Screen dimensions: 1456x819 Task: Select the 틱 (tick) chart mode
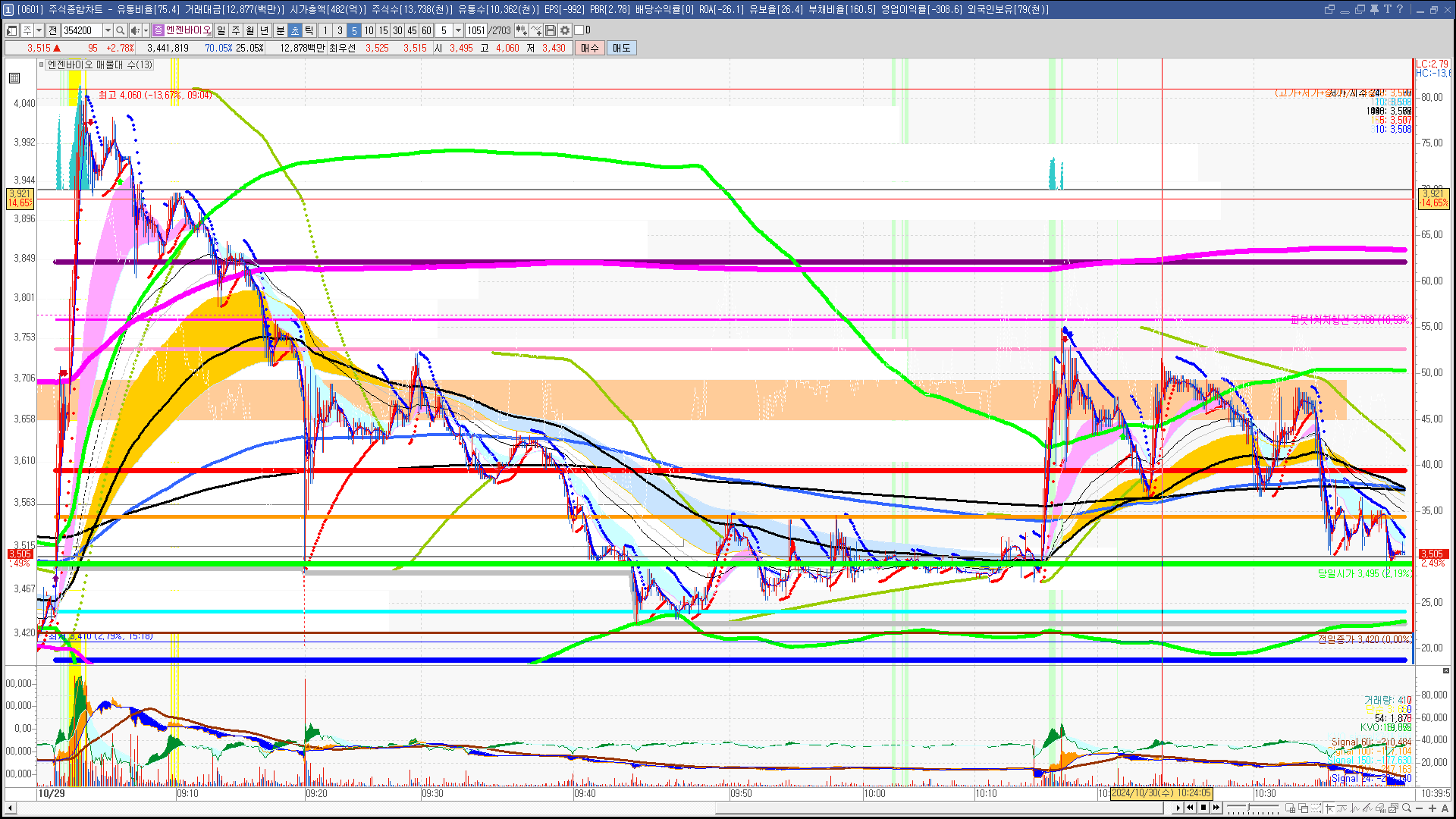[x=309, y=30]
